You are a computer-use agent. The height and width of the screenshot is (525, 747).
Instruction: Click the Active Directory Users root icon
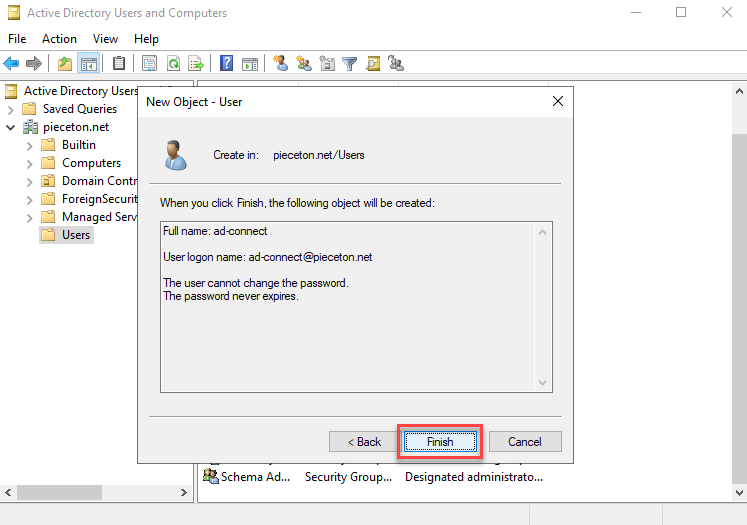point(11,91)
